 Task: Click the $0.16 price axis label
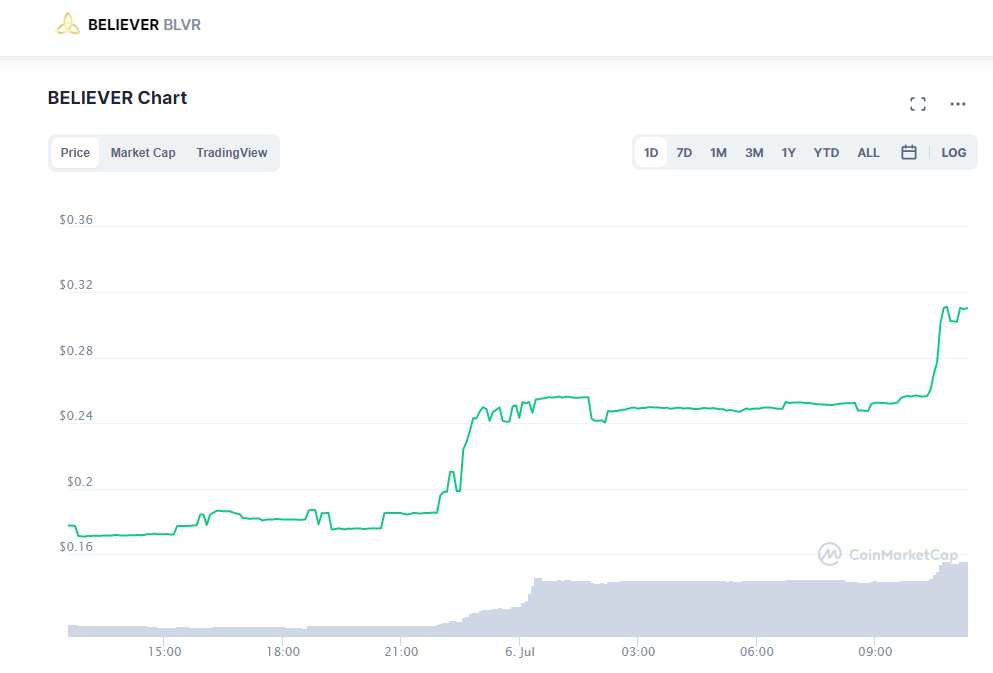(76, 547)
